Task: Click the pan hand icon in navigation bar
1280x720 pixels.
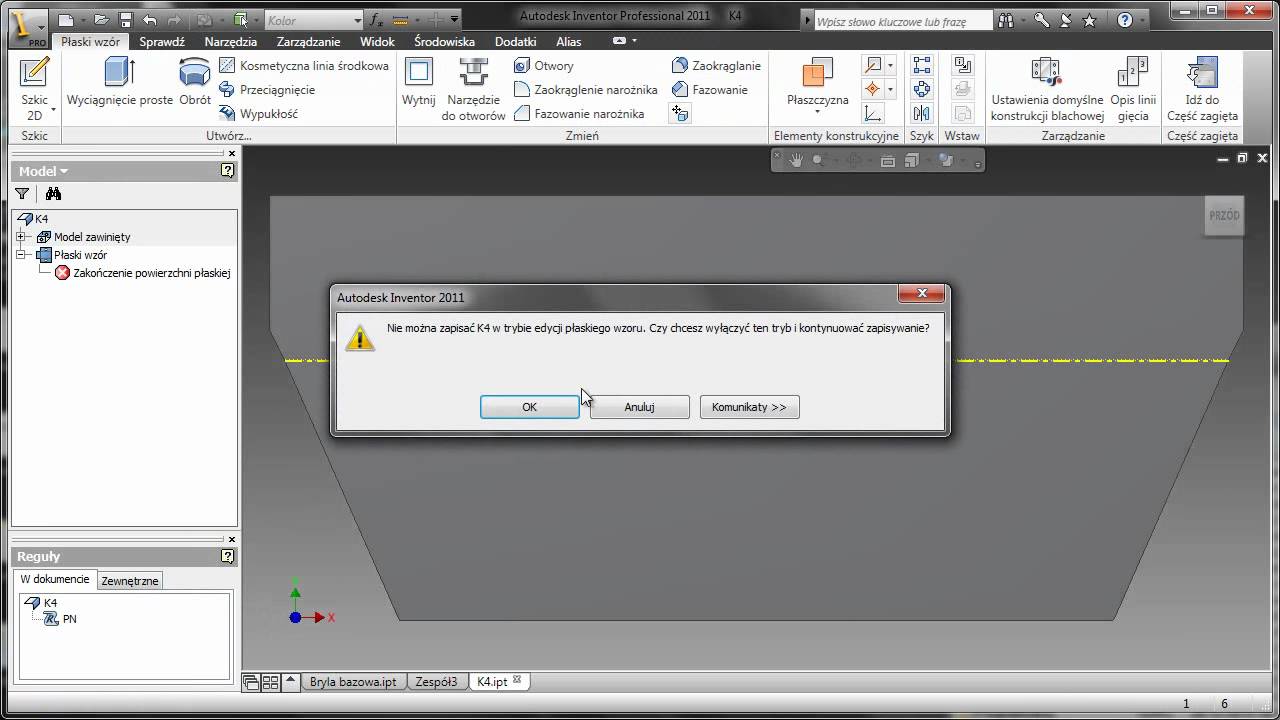Action: point(796,160)
